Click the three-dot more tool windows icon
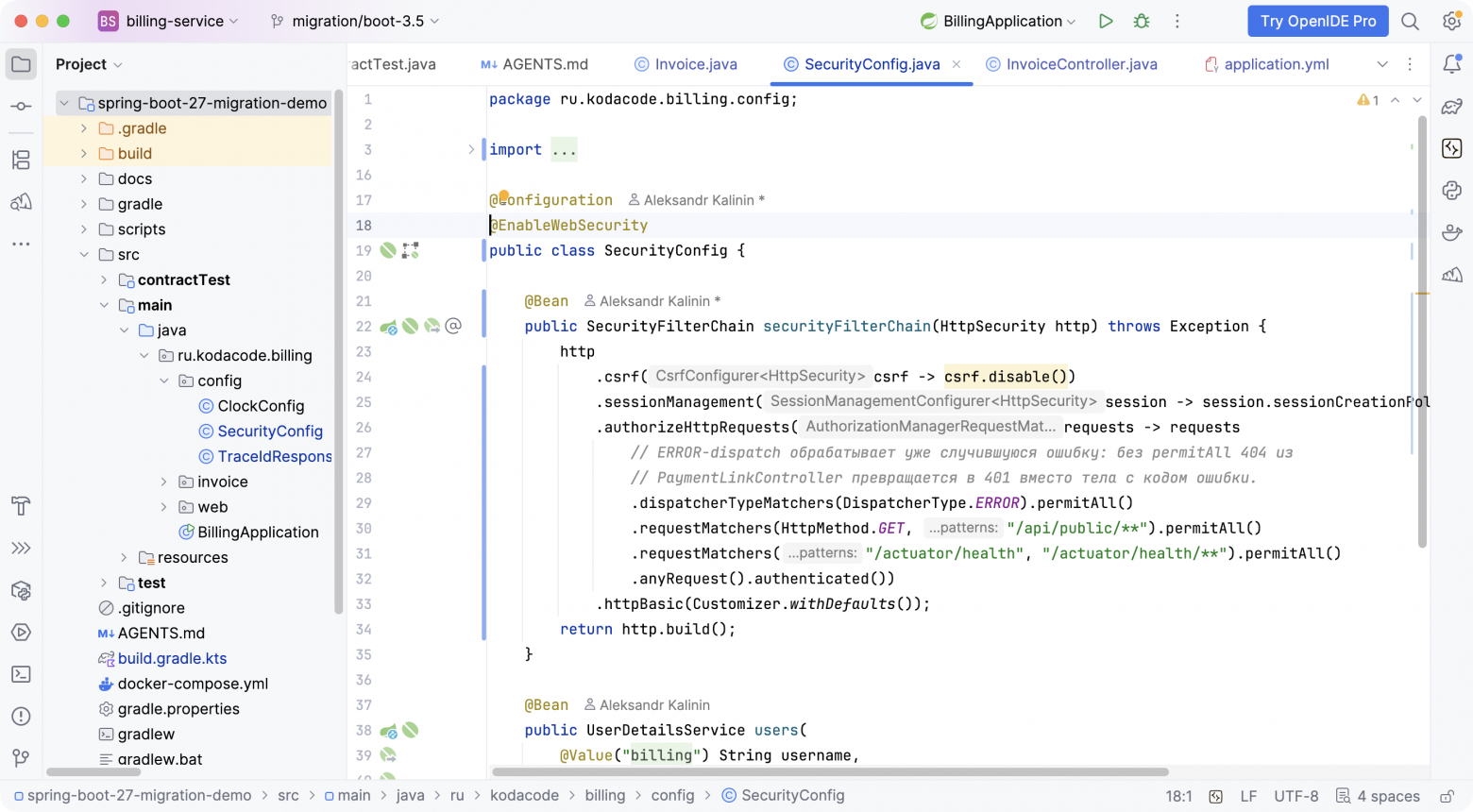Viewport: 1473px width, 812px height. (21, 244)
